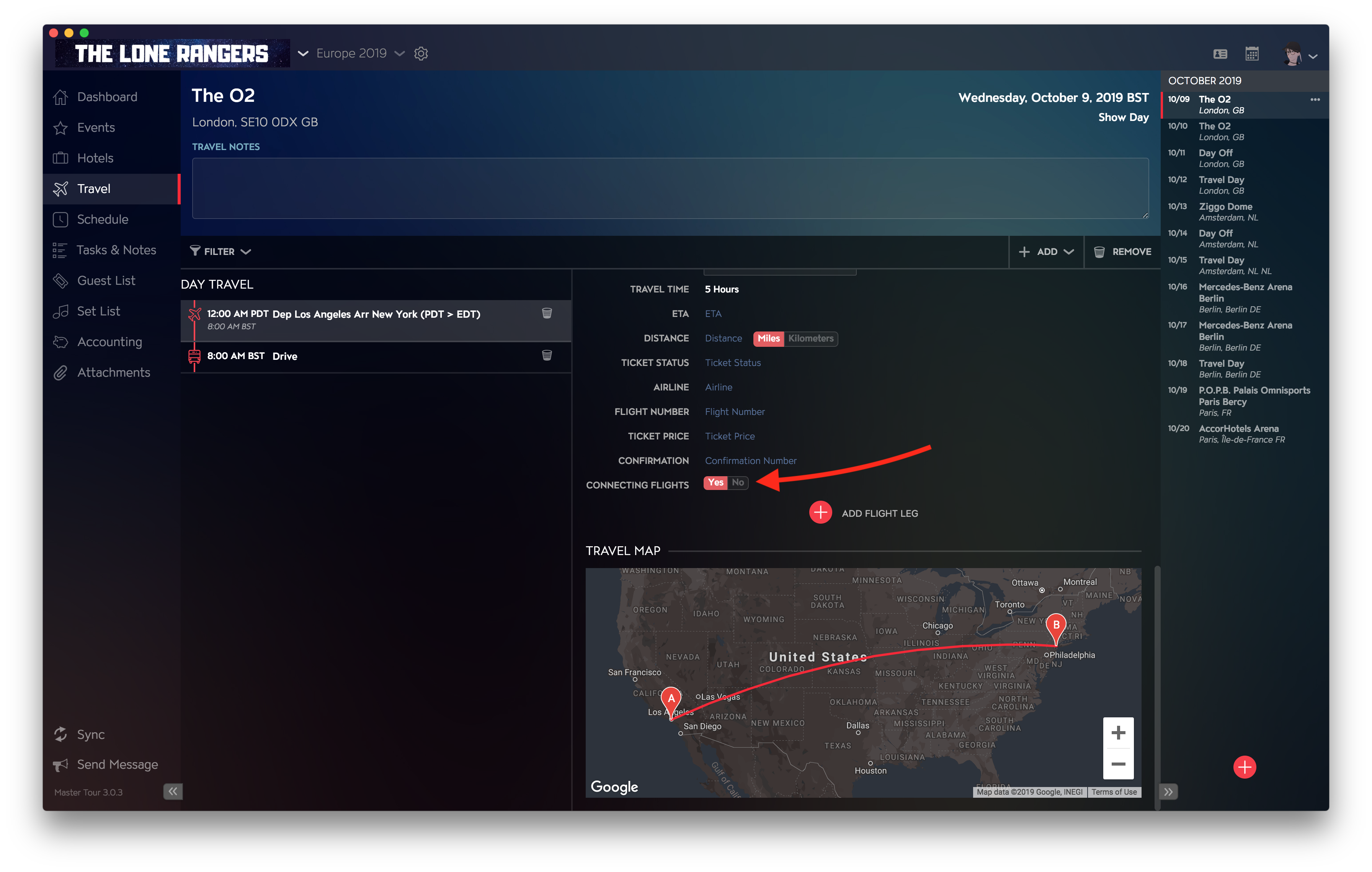Image resolution: width=1372 pixels, height=872 pixels.
Task: Open the map Terms of Use link
Action: click(x=1114, y=792)
